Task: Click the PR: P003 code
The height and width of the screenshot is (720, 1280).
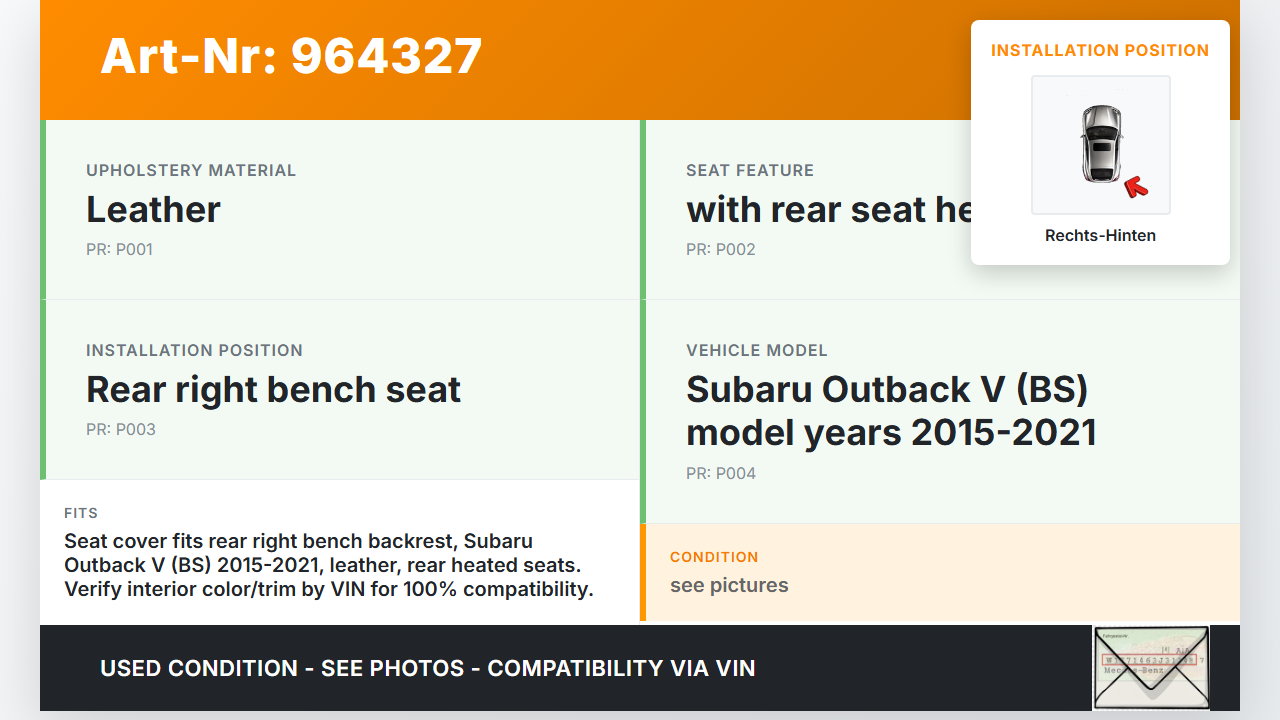Action: pos(120,430)
